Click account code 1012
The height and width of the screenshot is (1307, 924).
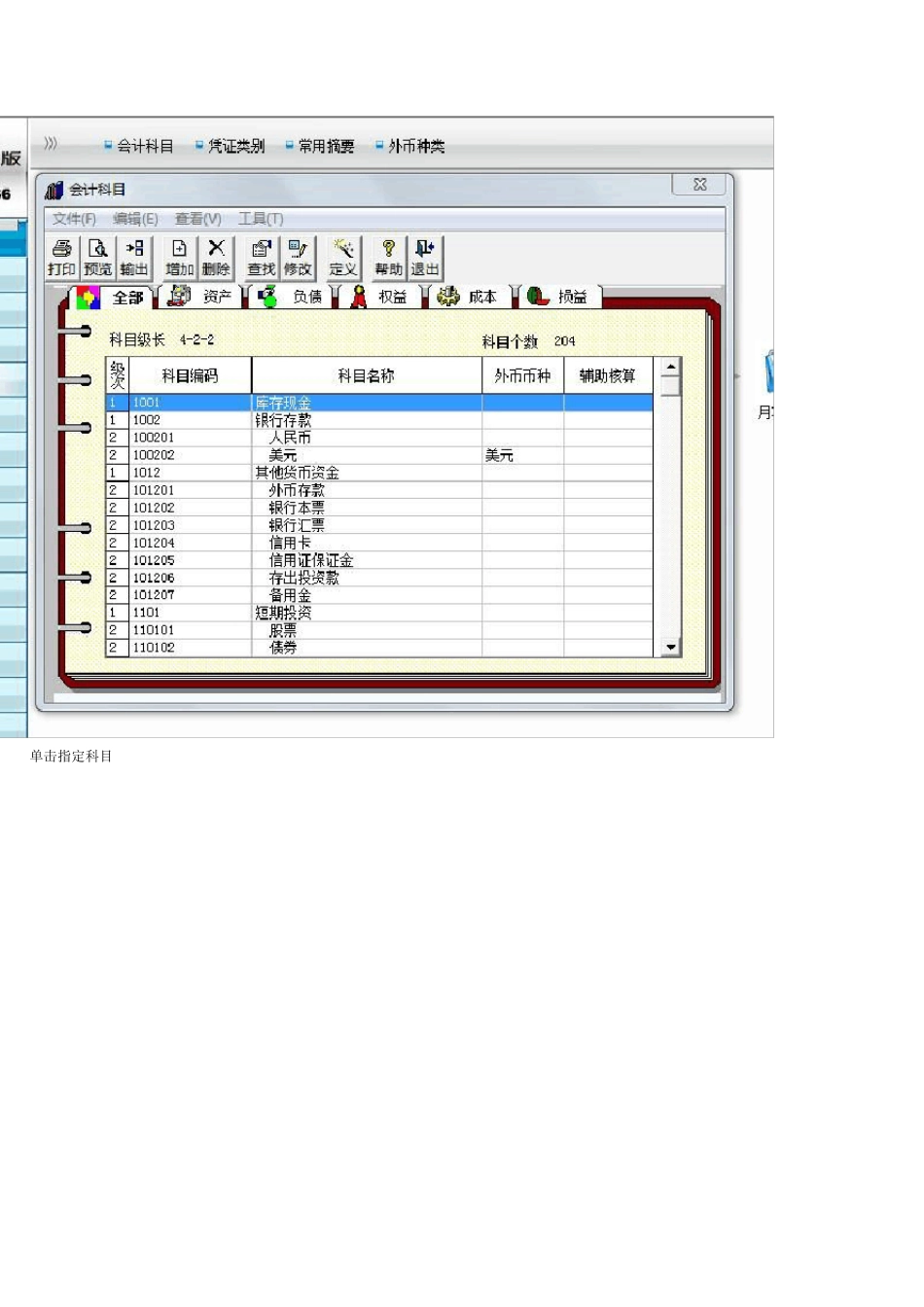(x=146, y=473)
